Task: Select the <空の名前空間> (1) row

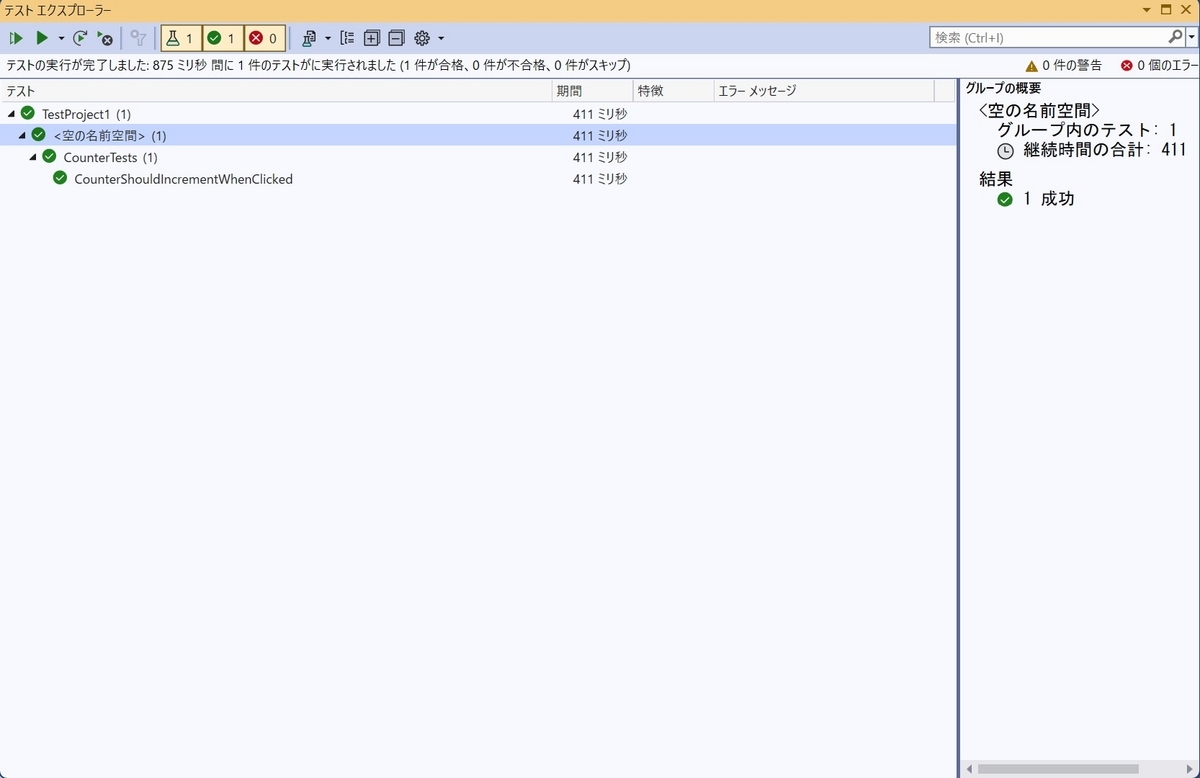Action: coord(478,135)
